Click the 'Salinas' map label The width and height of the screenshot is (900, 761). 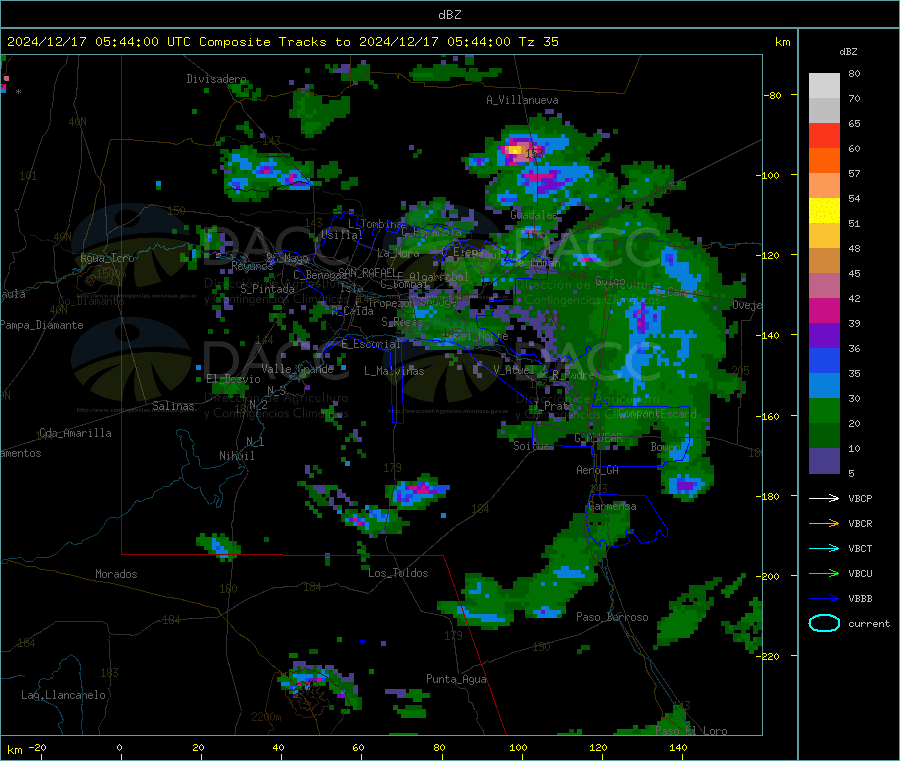[173, 406]
